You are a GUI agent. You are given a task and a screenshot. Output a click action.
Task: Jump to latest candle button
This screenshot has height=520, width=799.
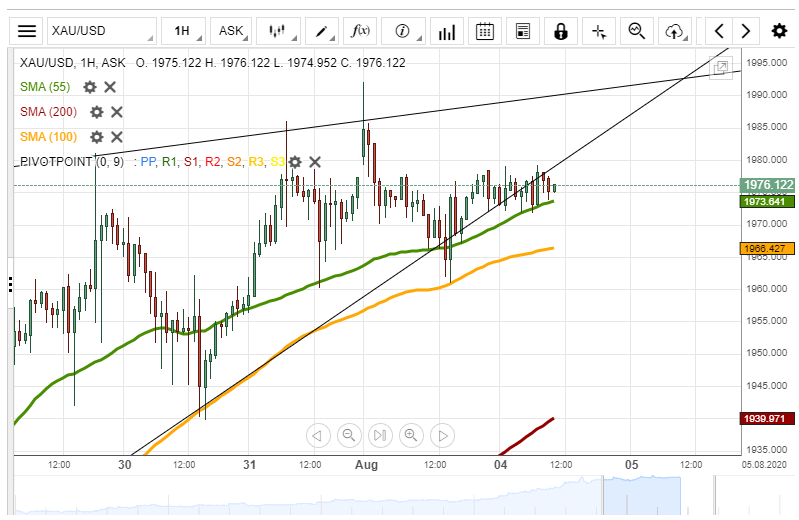(380, 435)
